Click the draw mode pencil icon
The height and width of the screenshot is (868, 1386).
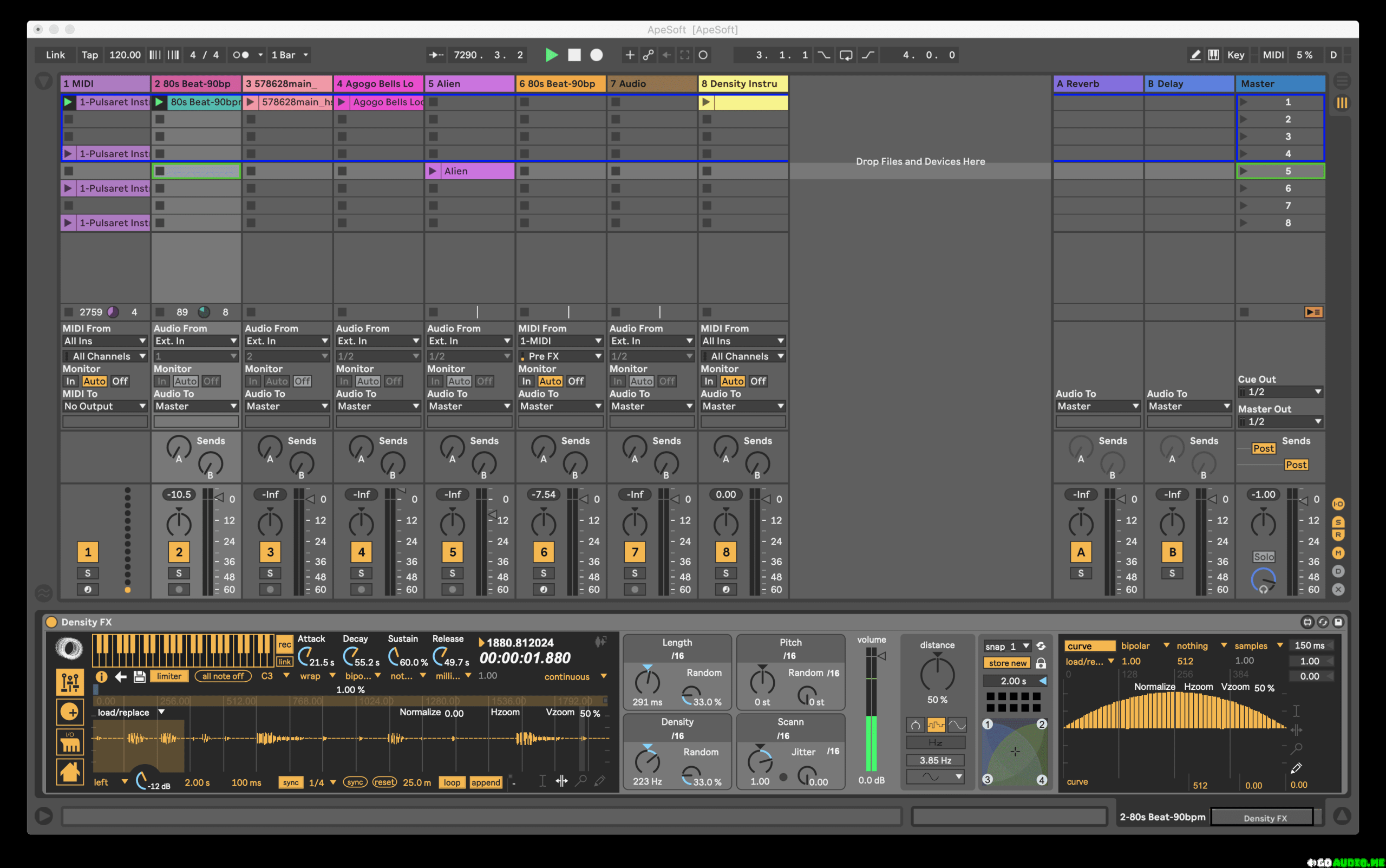(x=1195, y=55)
